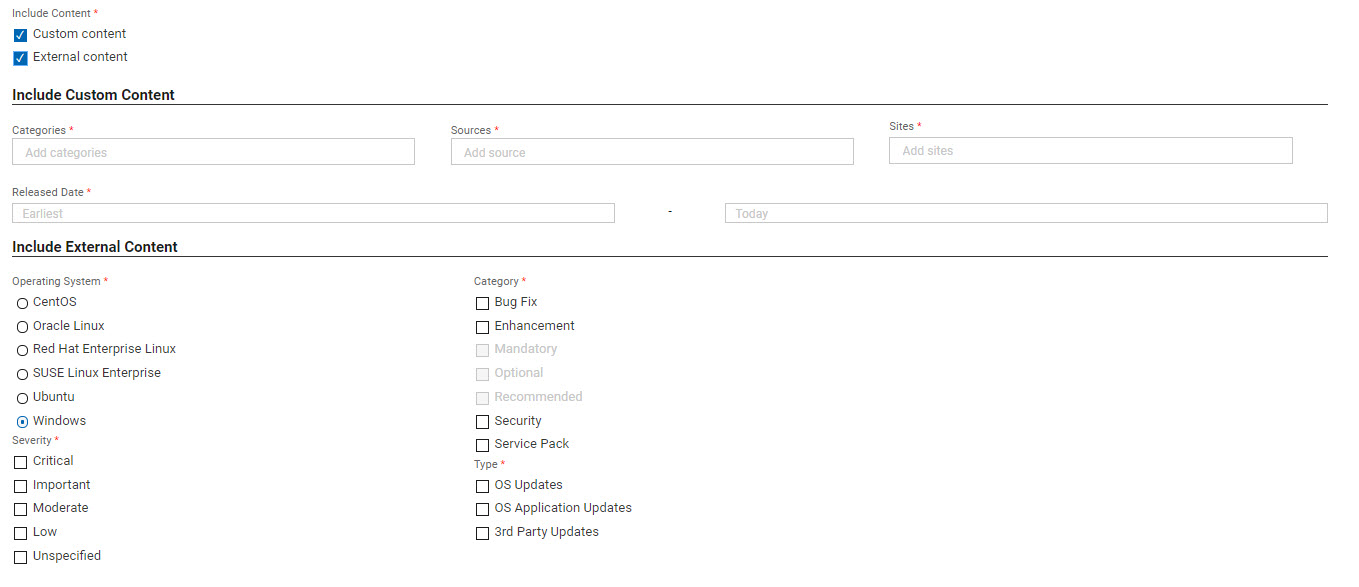Uncheck the External content checkbox
Image resolution: width=1359 pixels, height=587 pixels.
tap(20, 58)
